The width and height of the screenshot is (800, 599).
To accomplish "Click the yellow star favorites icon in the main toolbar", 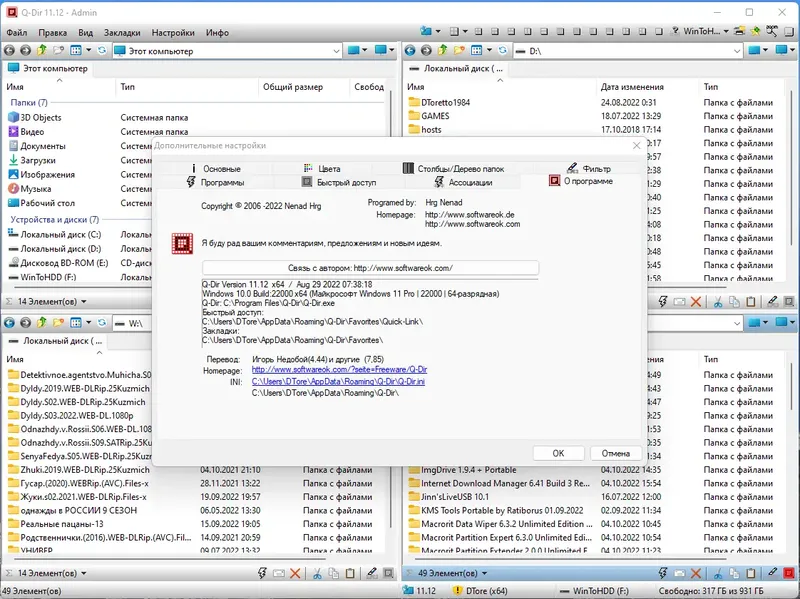I will (x=755, y=32).
